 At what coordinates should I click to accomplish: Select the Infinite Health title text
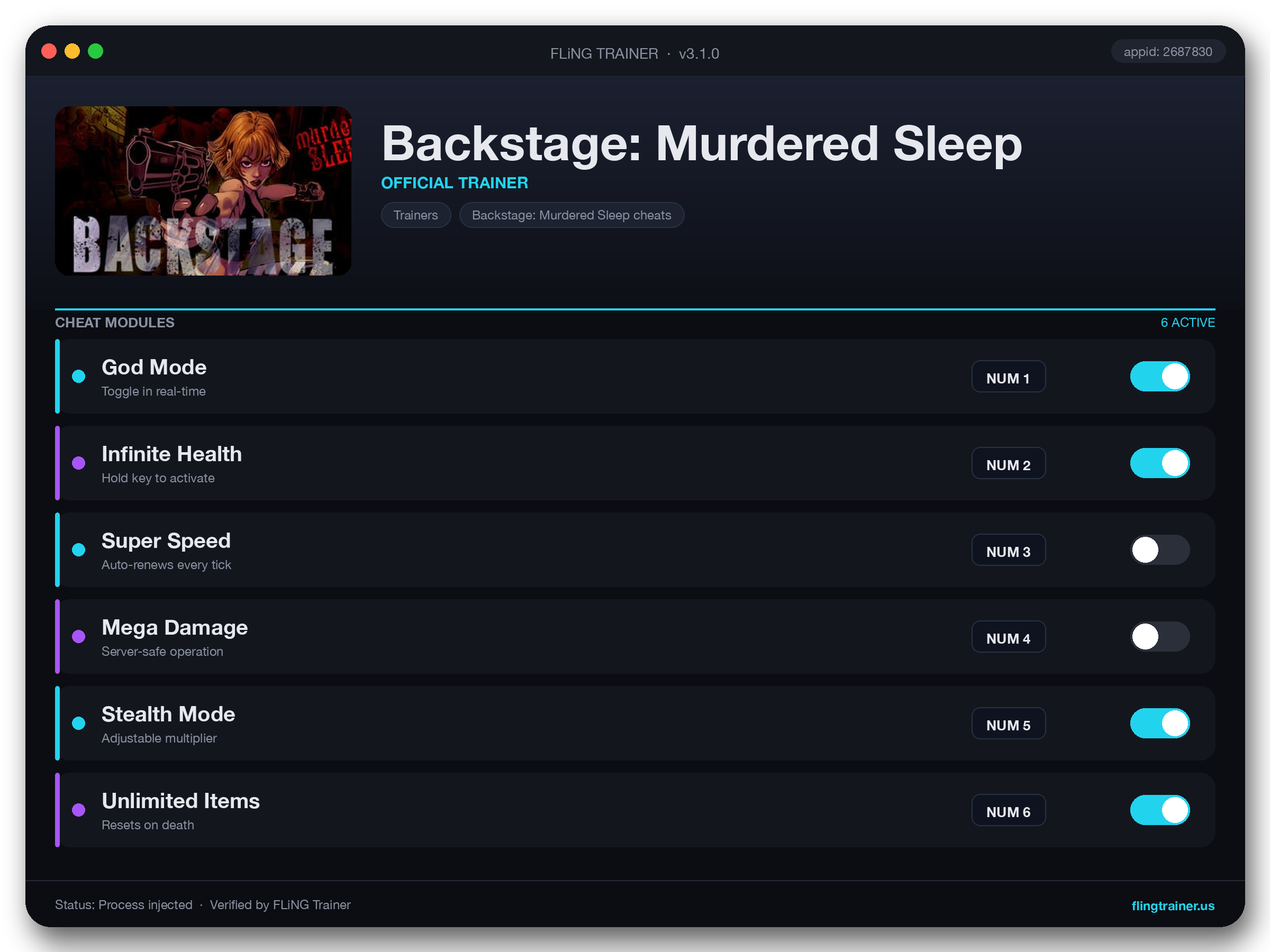coord(171,454)
